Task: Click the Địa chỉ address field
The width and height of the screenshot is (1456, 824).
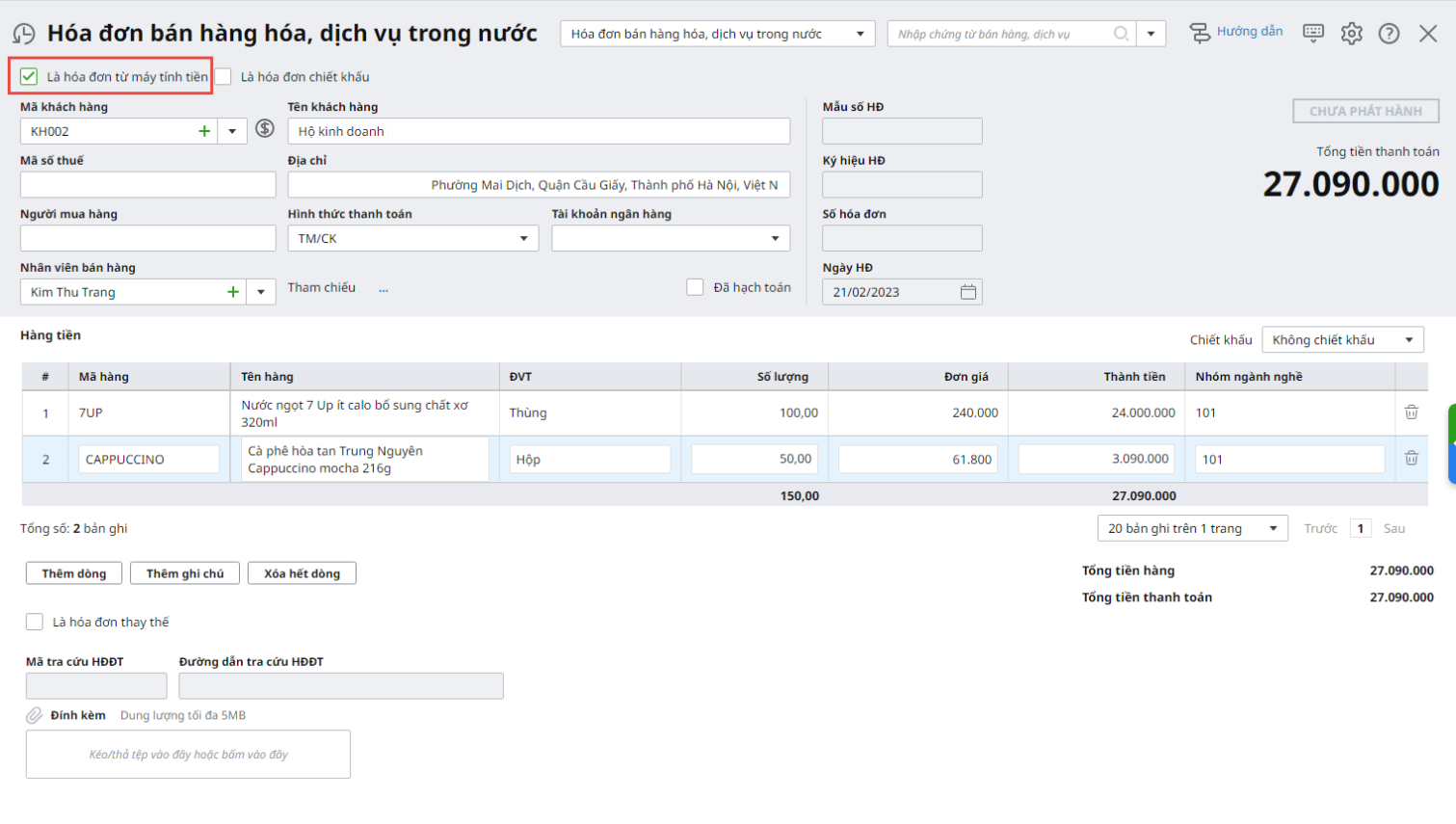Action: pos(539,185)
